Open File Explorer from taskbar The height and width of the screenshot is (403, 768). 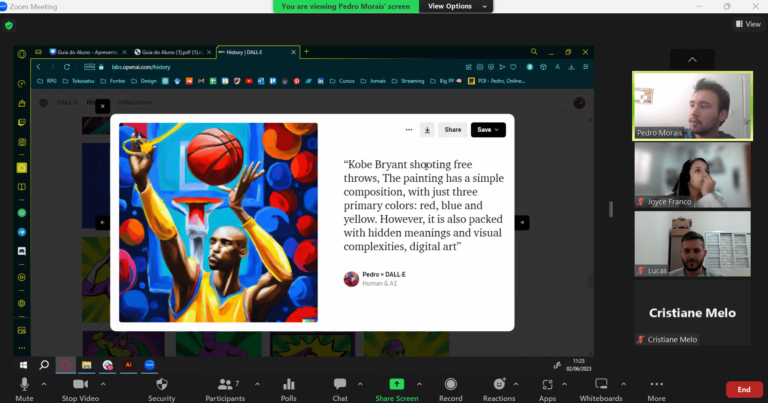coord(87,365)
